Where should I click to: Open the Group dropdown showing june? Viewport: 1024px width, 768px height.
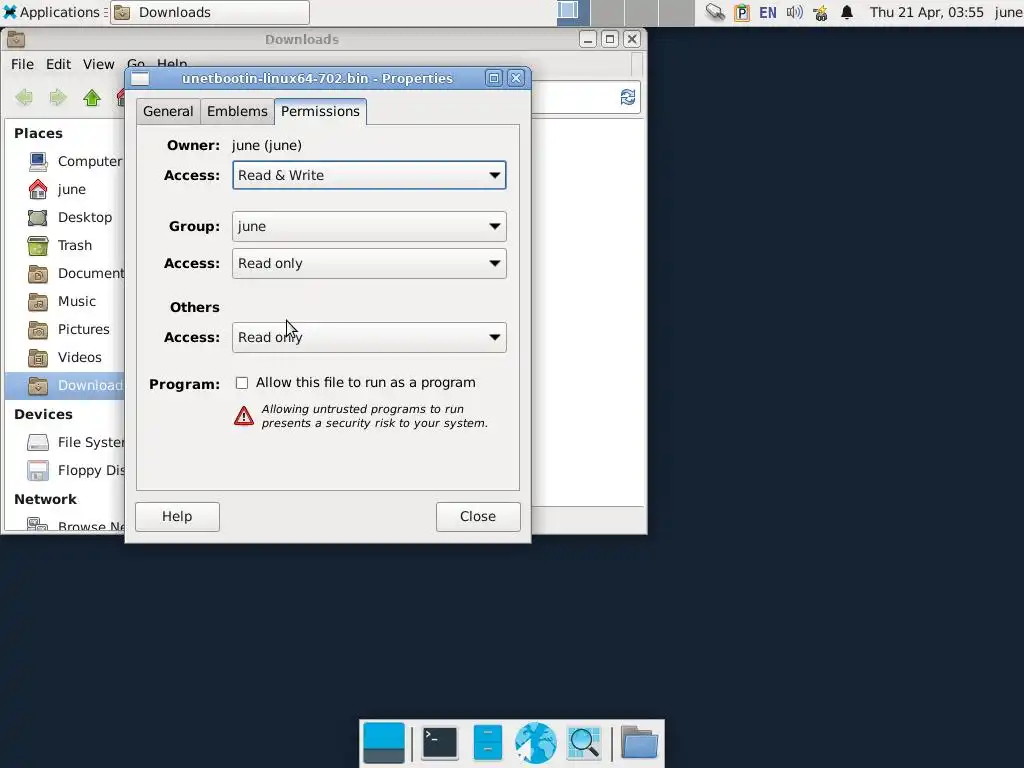coord(369,226)
